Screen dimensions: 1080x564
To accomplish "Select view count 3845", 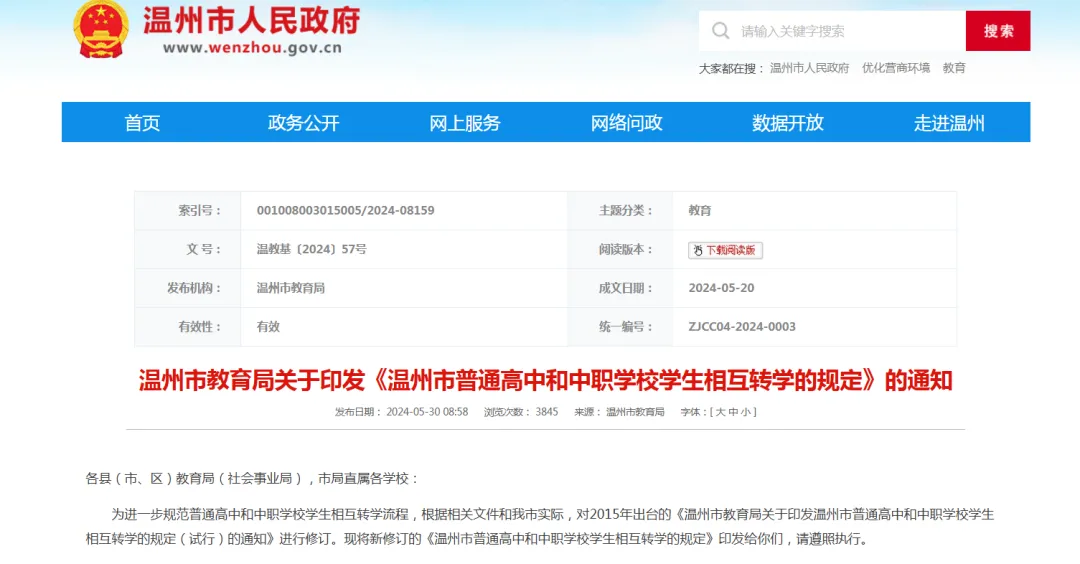I will pyautogui.click(x=547, y=412).
